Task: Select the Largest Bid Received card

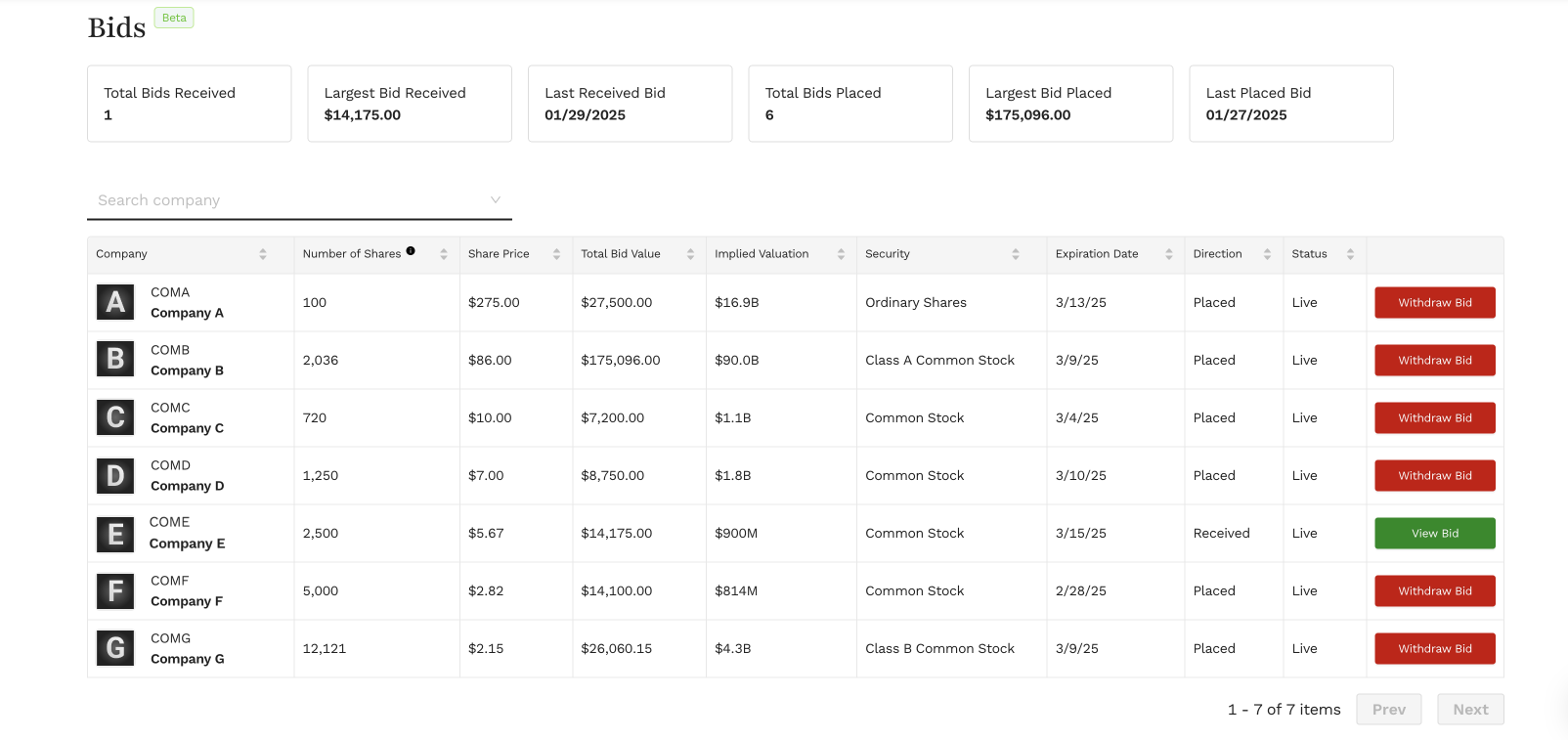Action: [410, 104]
